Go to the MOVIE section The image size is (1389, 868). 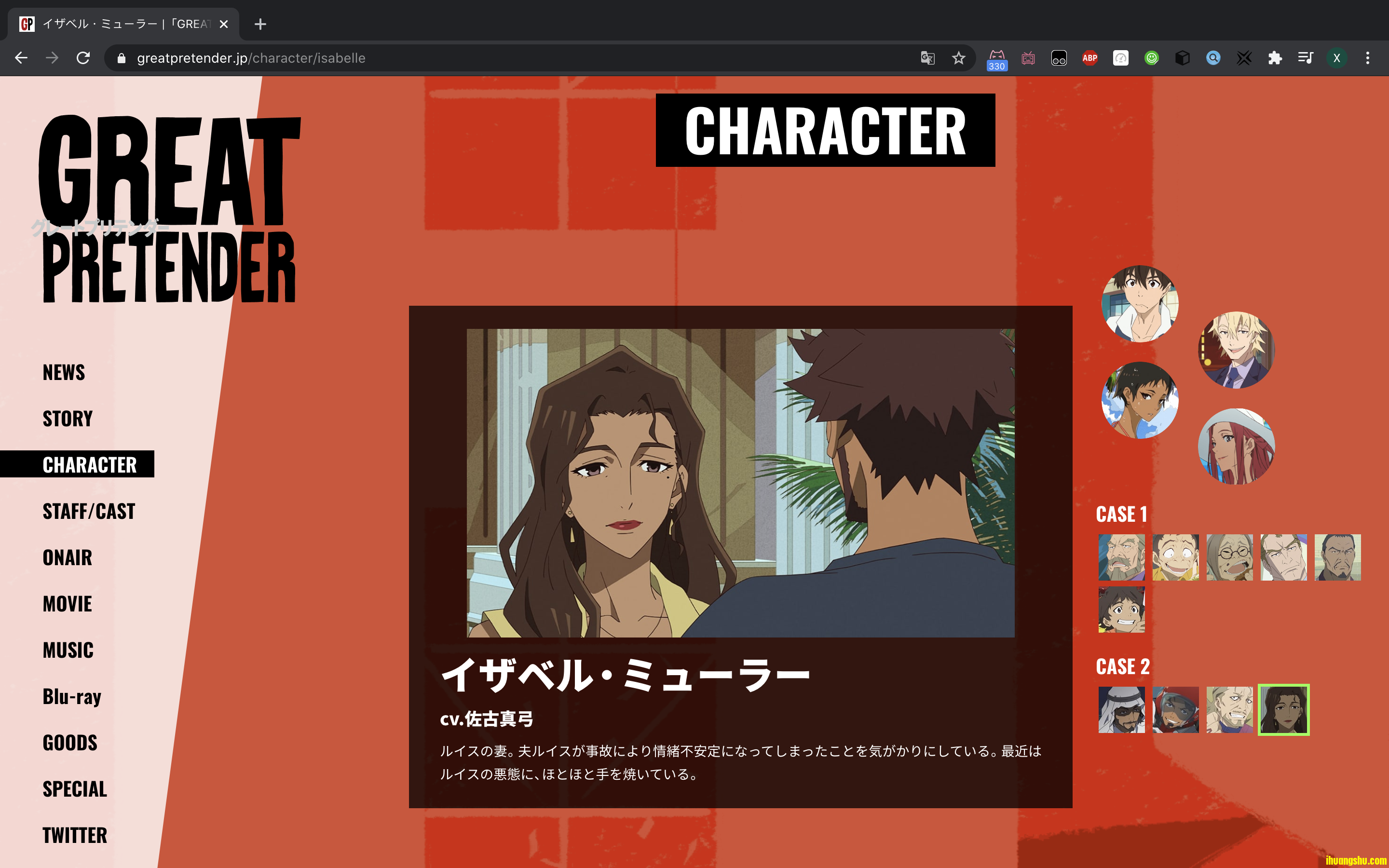pyautogui.click(x=67, y=604)
